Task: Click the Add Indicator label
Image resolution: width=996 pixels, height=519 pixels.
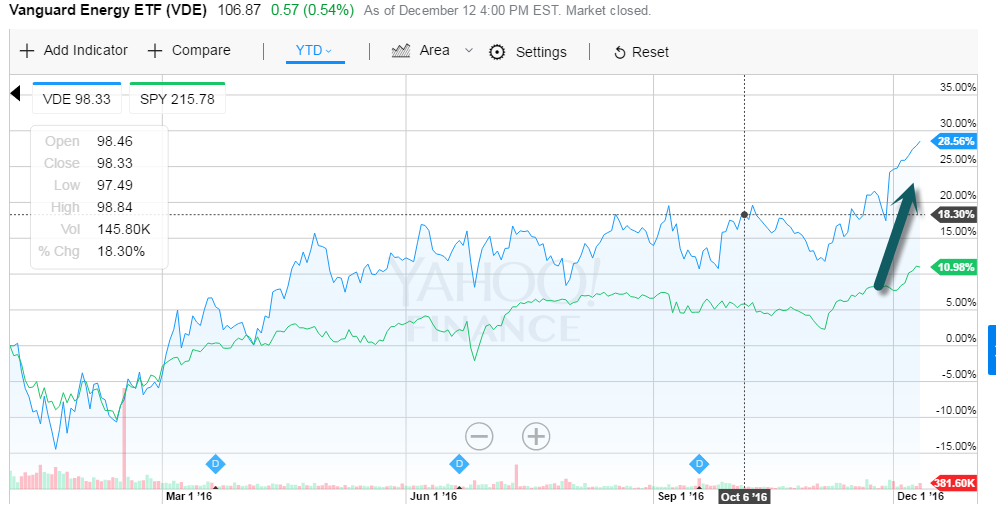Action: tap(86, 50)
